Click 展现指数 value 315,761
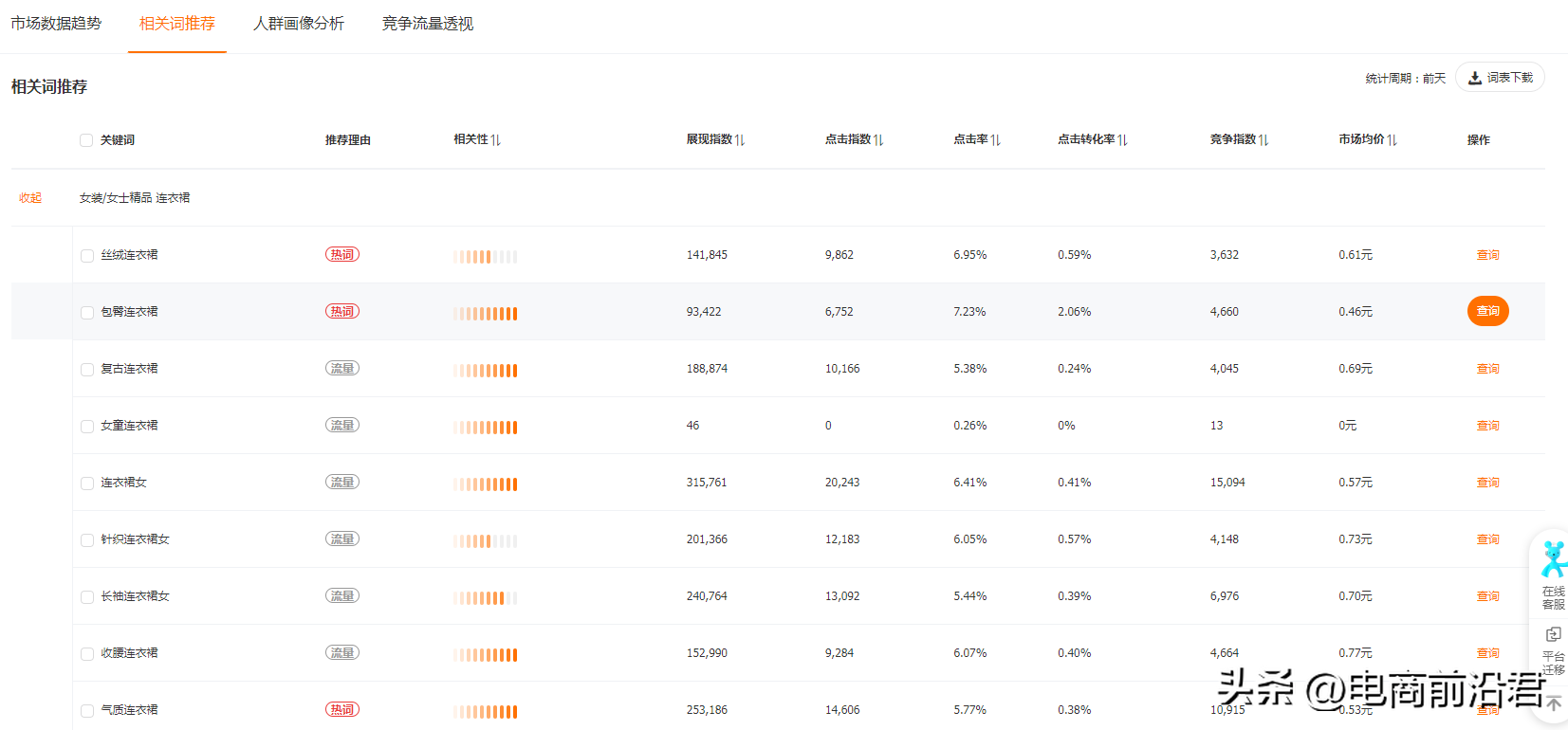The width and height of the screenshot is (1568, 730). click(707, 483)
